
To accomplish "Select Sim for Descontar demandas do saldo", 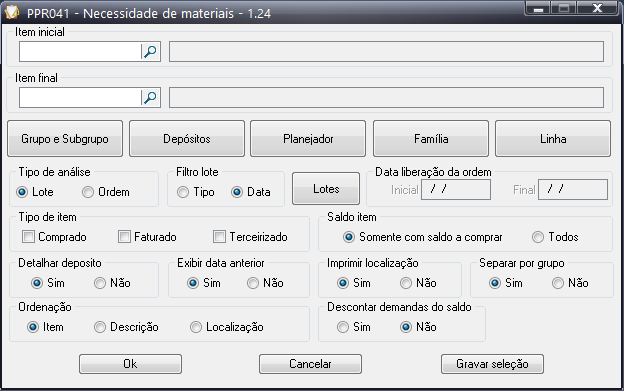I will tap(343, 327).
